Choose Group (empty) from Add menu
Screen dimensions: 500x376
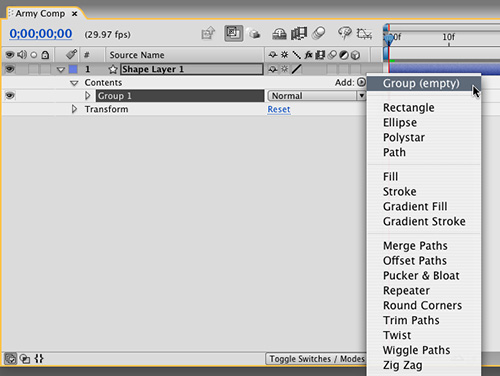coord(424,83)
